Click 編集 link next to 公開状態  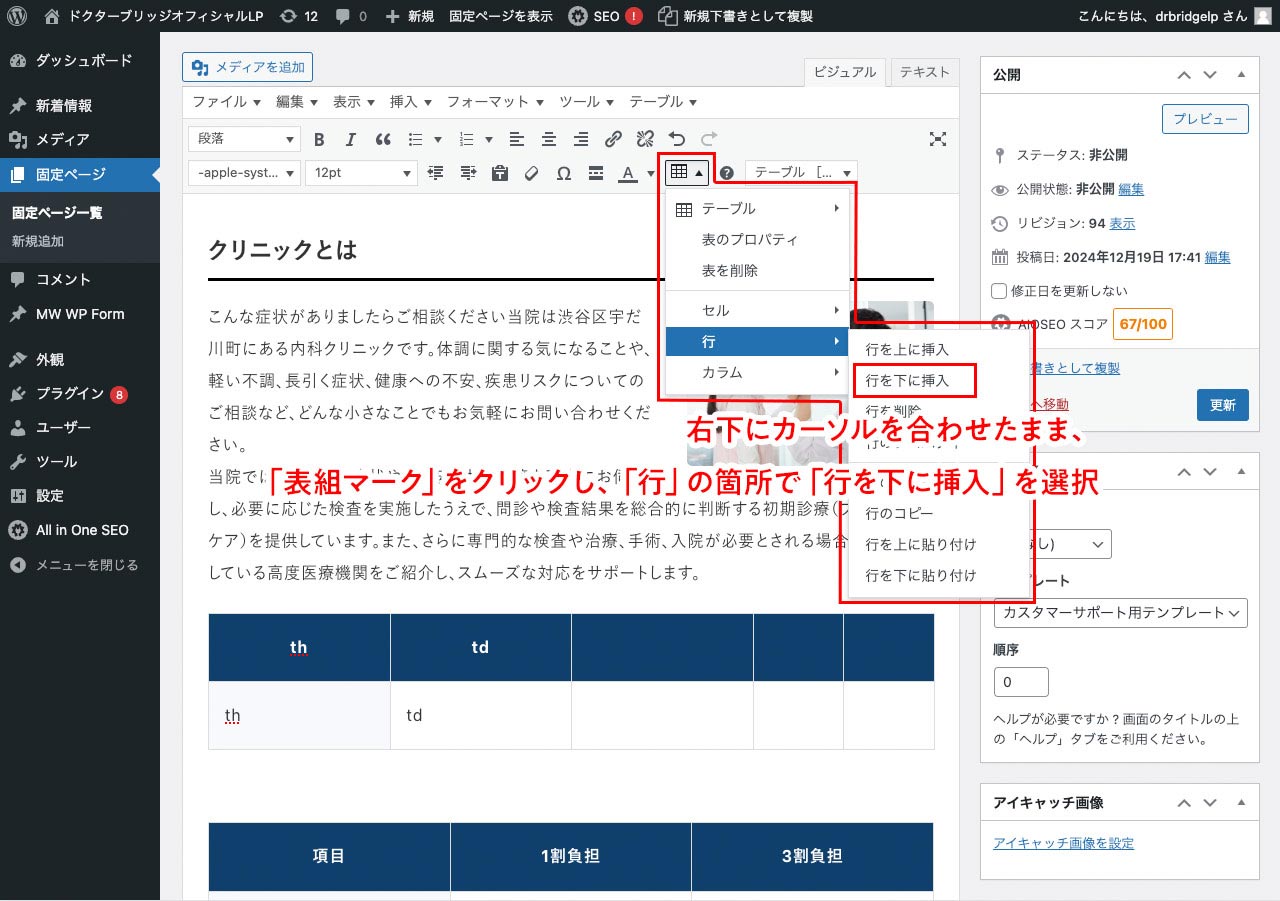click(x=1131, y=189)
